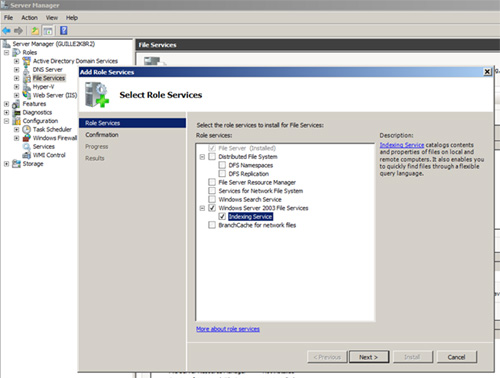Click the Storage node icon
The image size is (500, 378).
[x=16, y=164]
